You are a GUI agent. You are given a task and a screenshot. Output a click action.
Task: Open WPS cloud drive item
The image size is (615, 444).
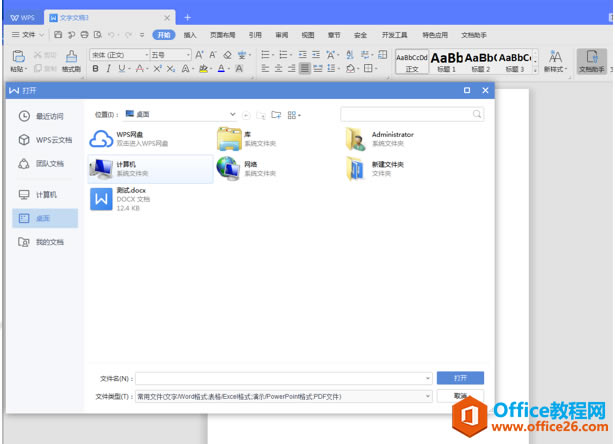150,139
